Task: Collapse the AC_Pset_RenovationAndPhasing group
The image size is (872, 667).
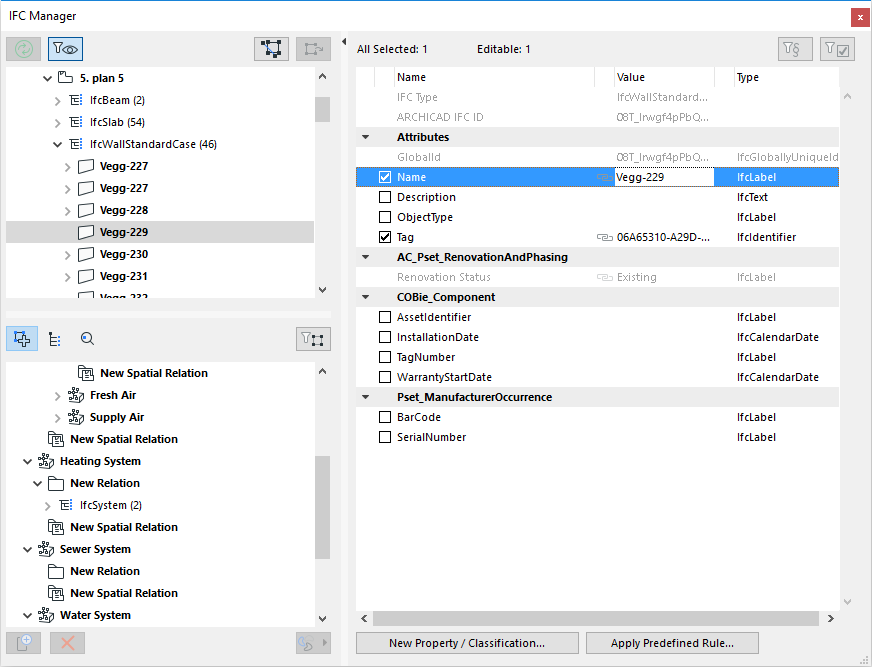Action: pos(365,257)
